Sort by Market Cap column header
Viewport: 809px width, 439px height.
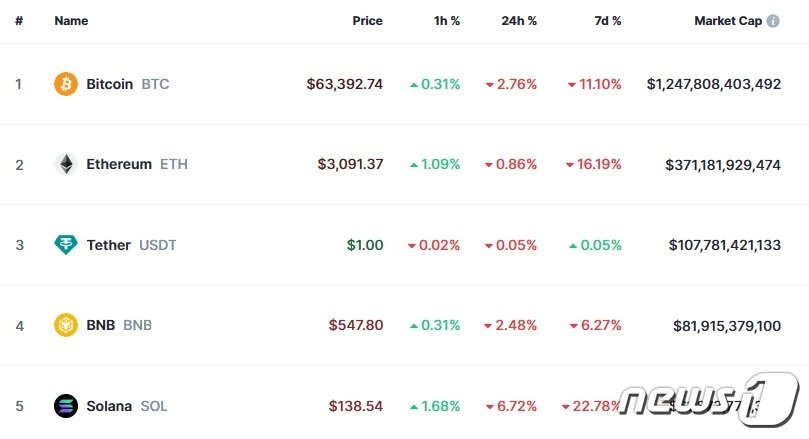click(728, 21)
